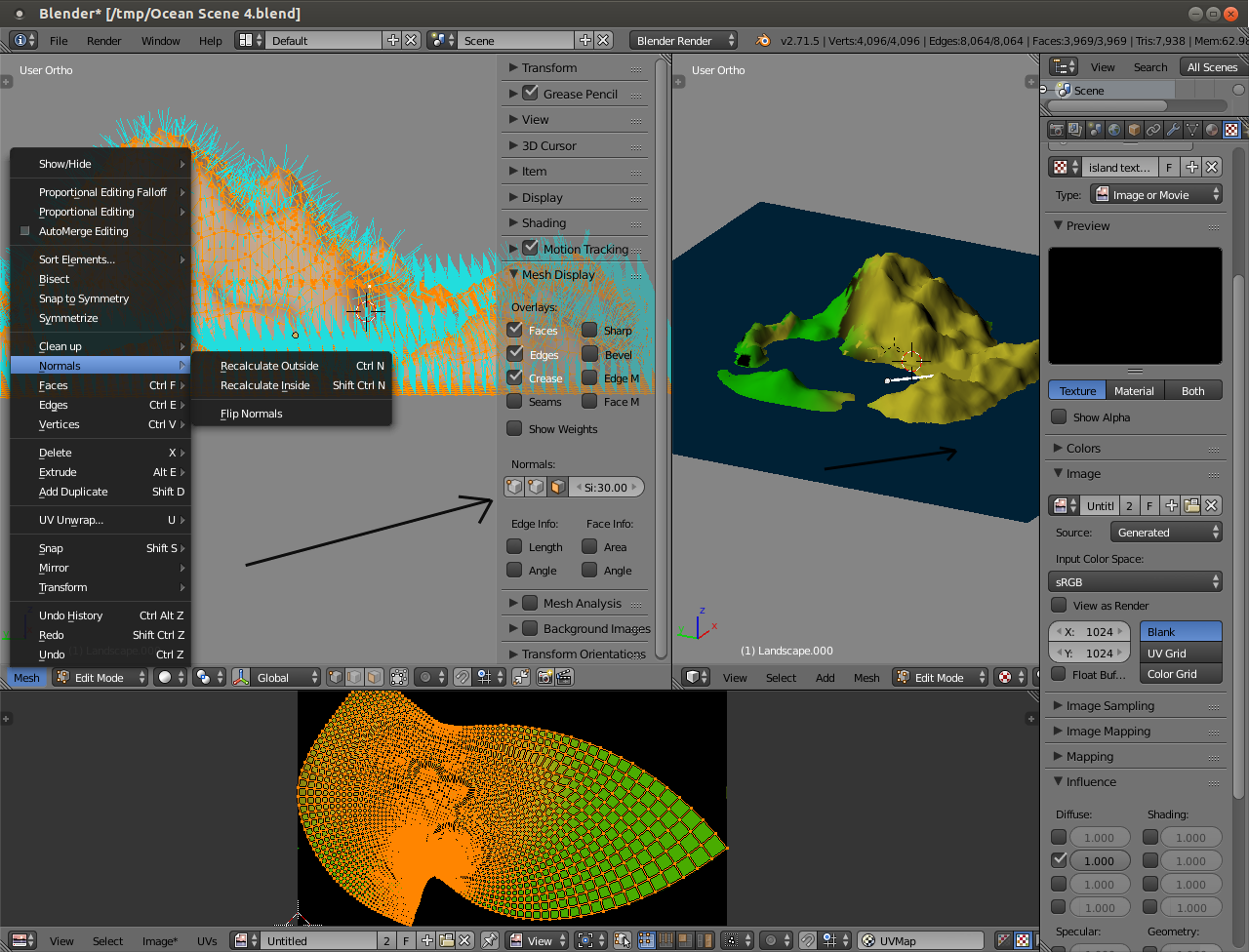Toggle the Crease overlay checkbox
Viewport: 1249px width, 952px height.
[x=515, y=377]
